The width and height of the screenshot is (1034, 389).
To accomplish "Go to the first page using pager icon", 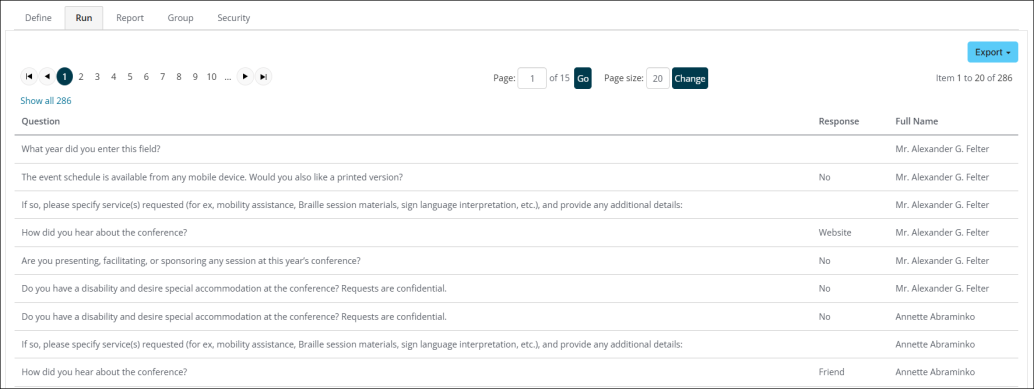I will (29, 76).
